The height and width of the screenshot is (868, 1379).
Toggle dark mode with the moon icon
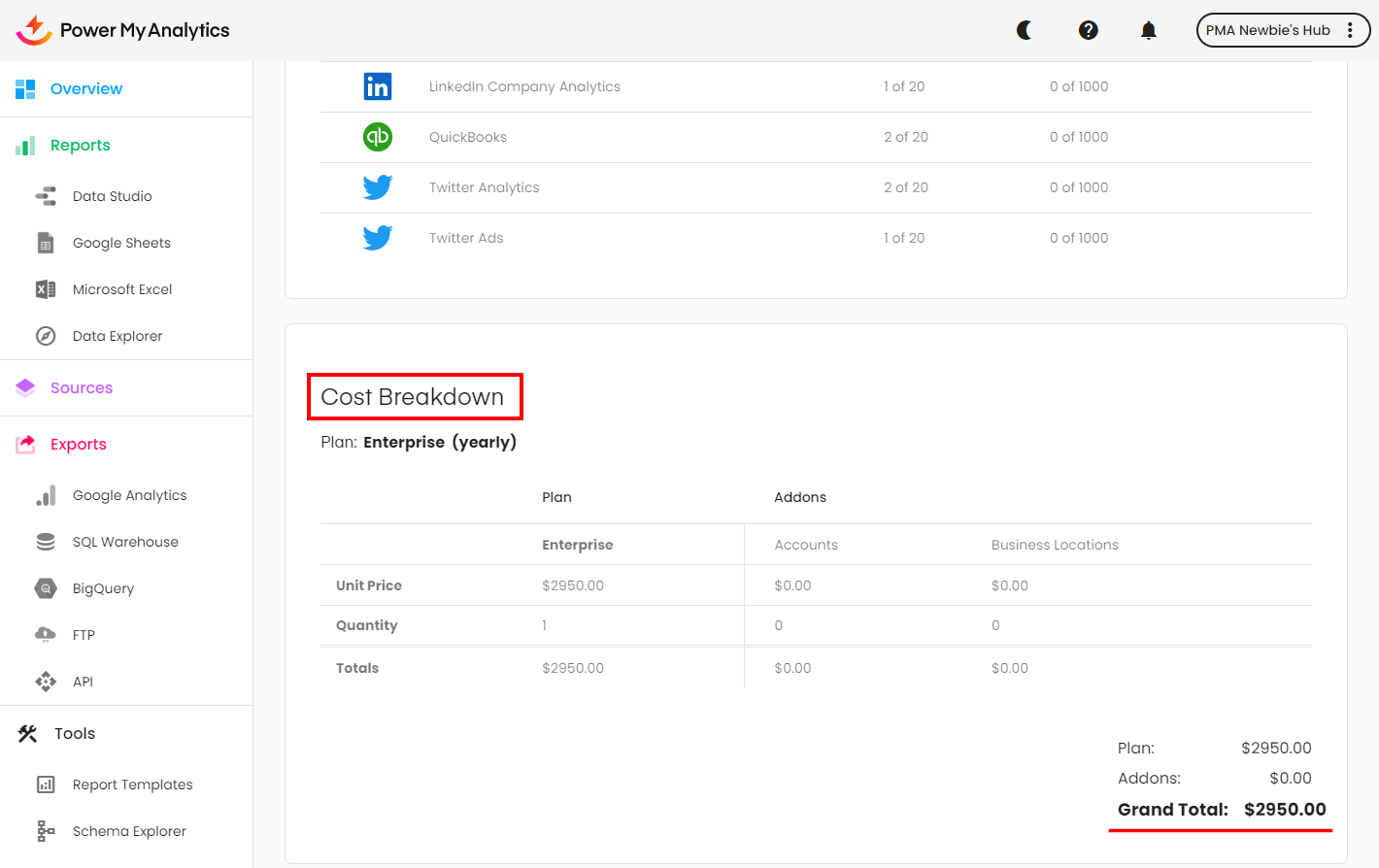coord(1024,30)
